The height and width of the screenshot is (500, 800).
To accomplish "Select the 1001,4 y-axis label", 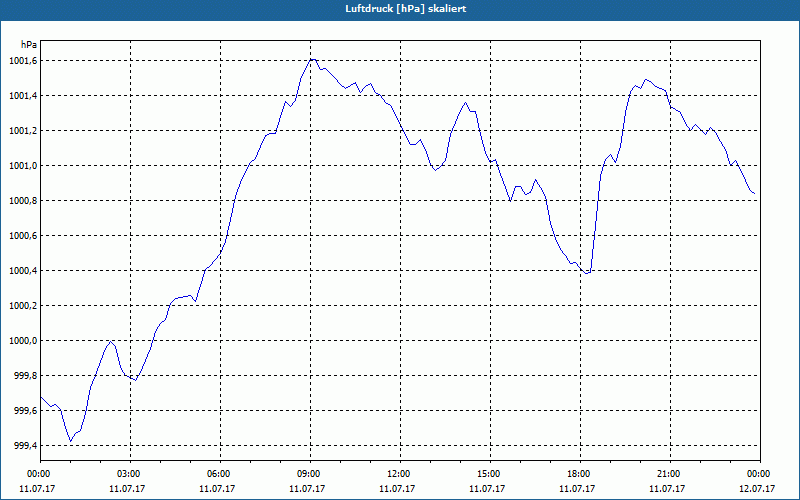I will pyautogui.click(x=23, y=96).
